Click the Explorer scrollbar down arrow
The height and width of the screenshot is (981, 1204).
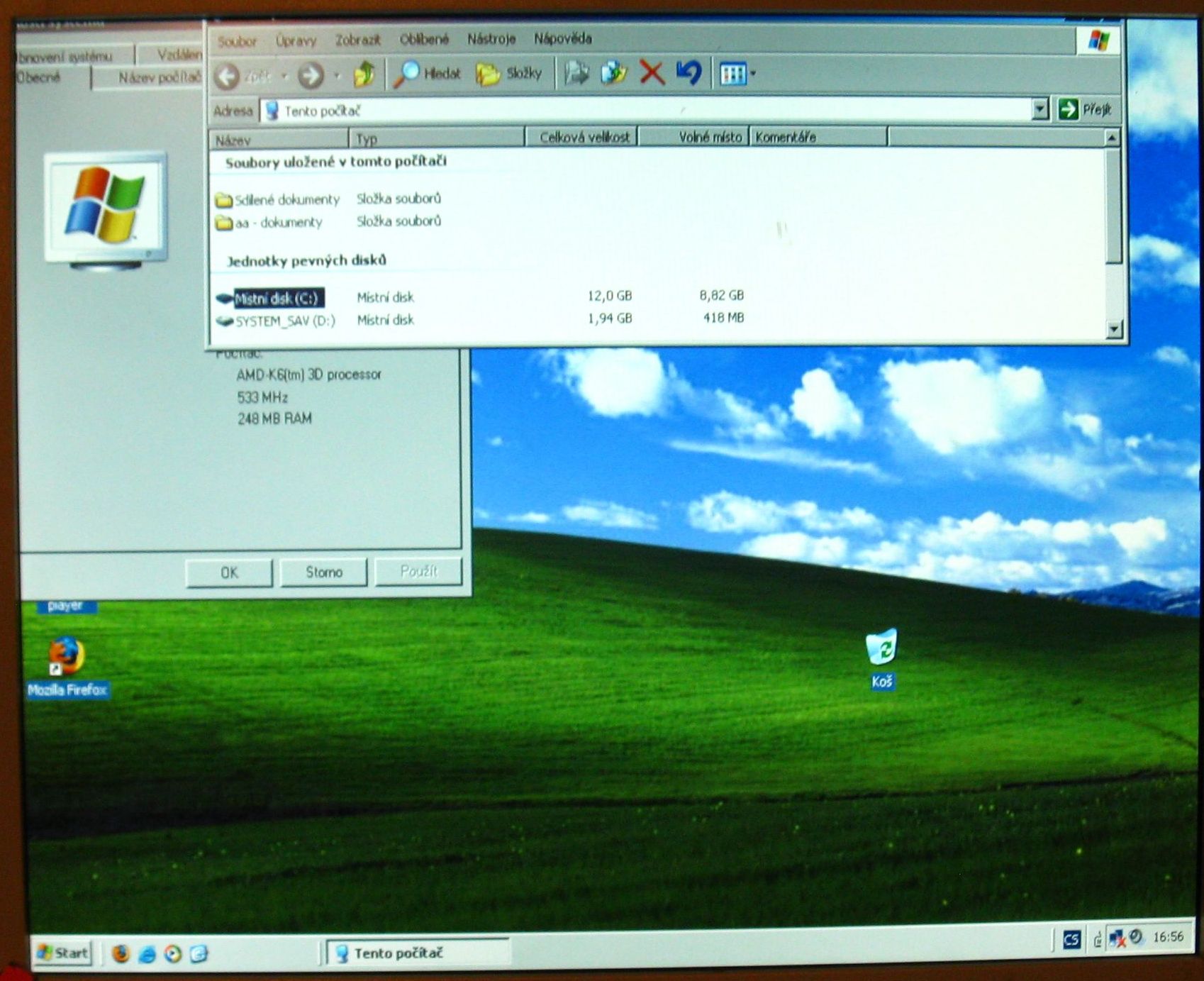point(1114,328)
